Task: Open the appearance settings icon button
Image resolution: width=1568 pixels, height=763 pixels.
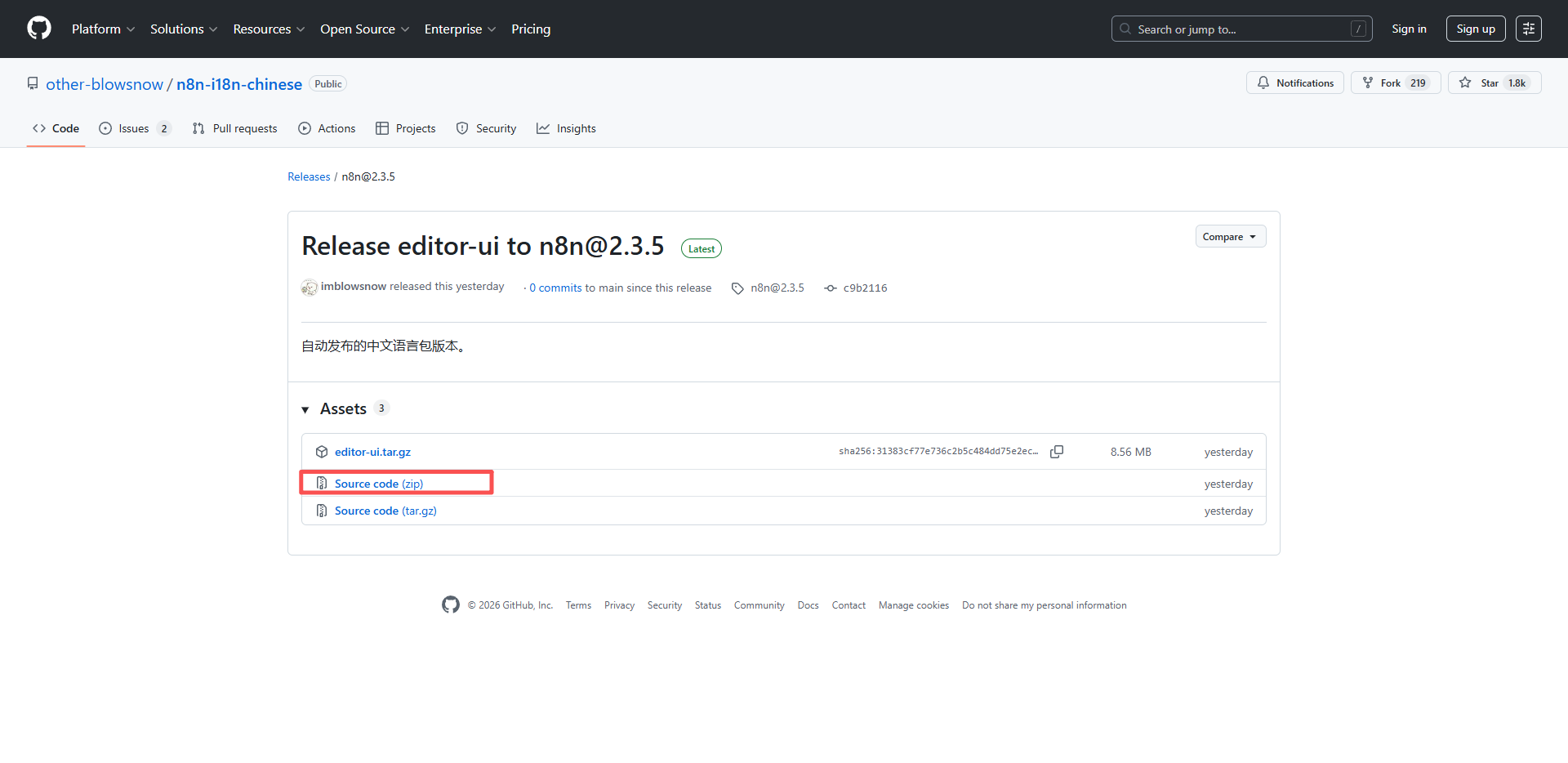Action: pyautogui.click(x=1529, y=29)
